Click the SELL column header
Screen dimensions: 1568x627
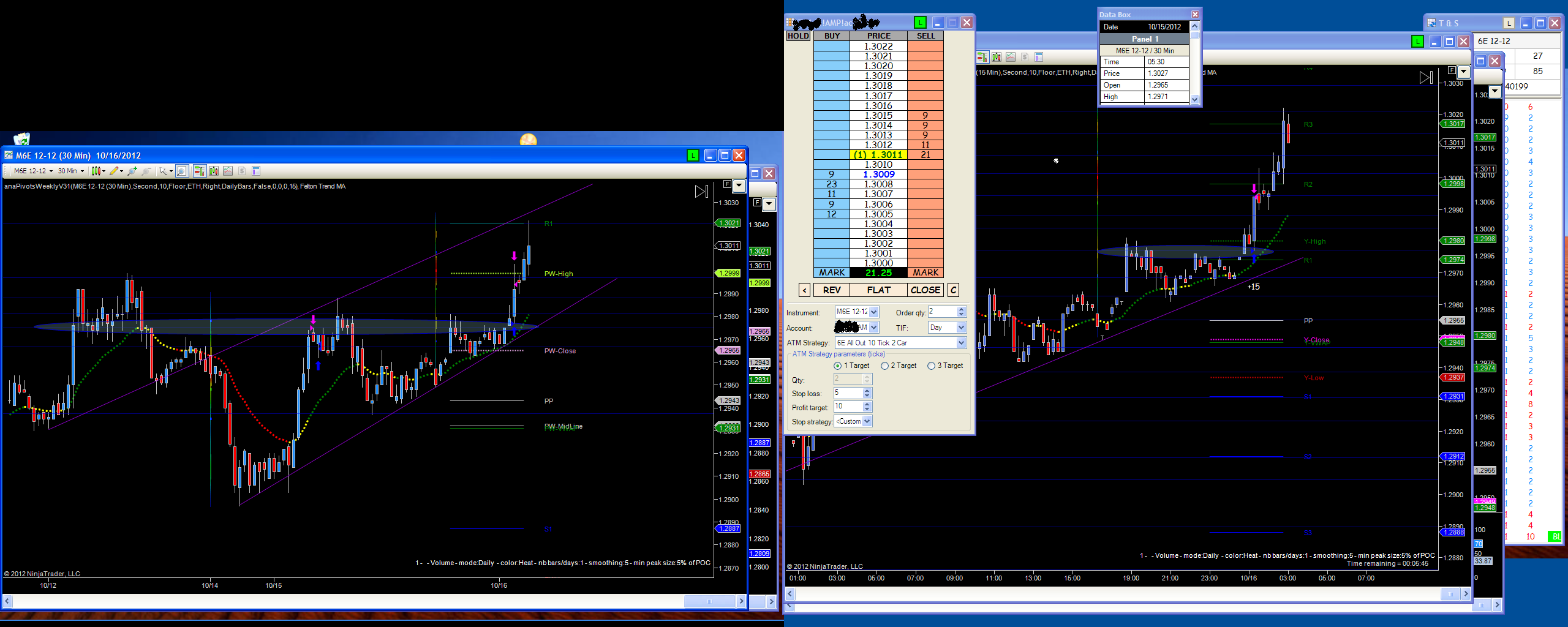(x=925, y=36)
